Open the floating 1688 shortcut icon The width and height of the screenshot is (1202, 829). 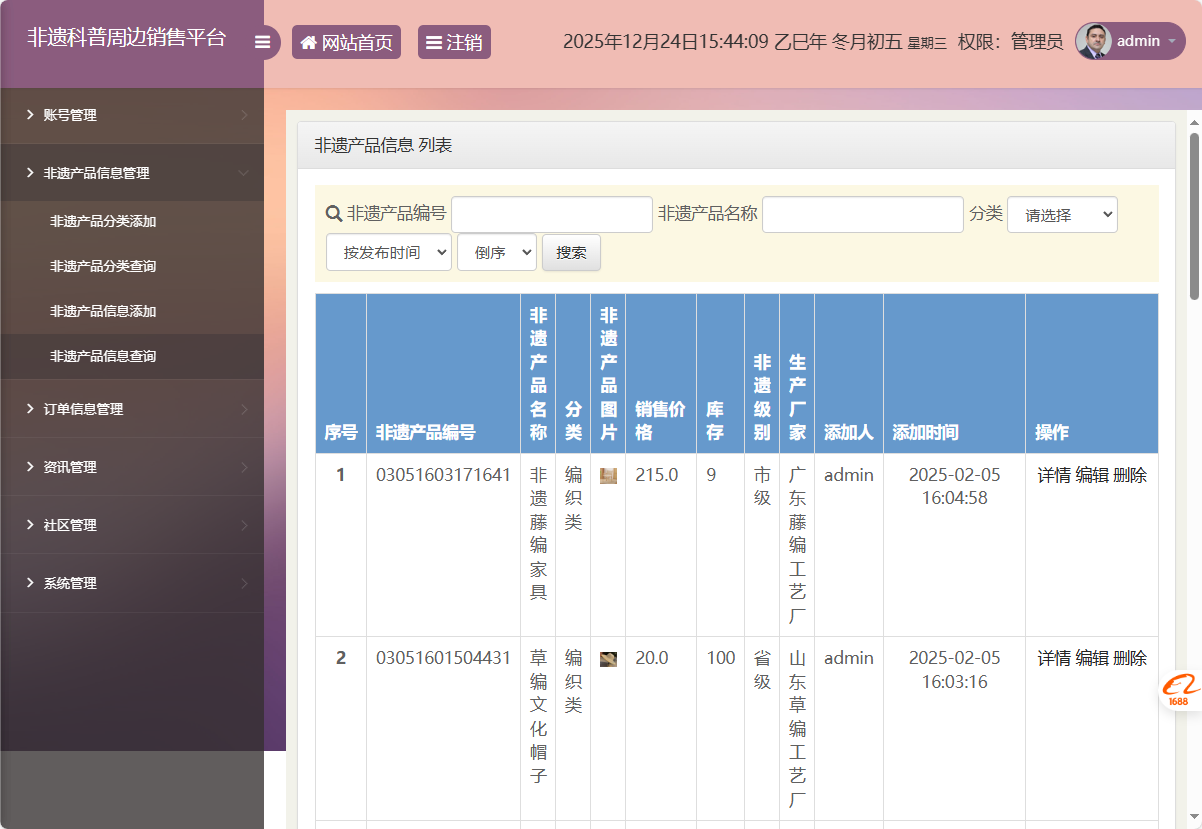click(1180, 691)
